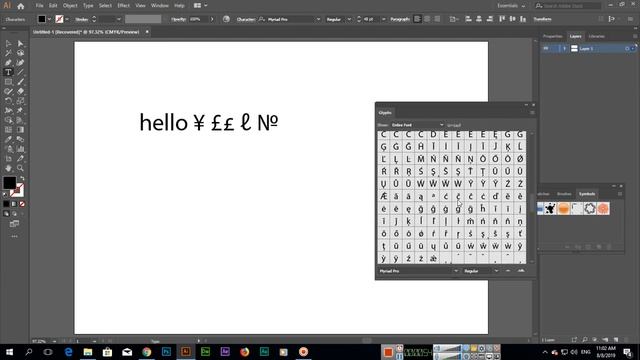Click the Change Screen Mode icon
This screenshot has height=360, width=640.
14,224
